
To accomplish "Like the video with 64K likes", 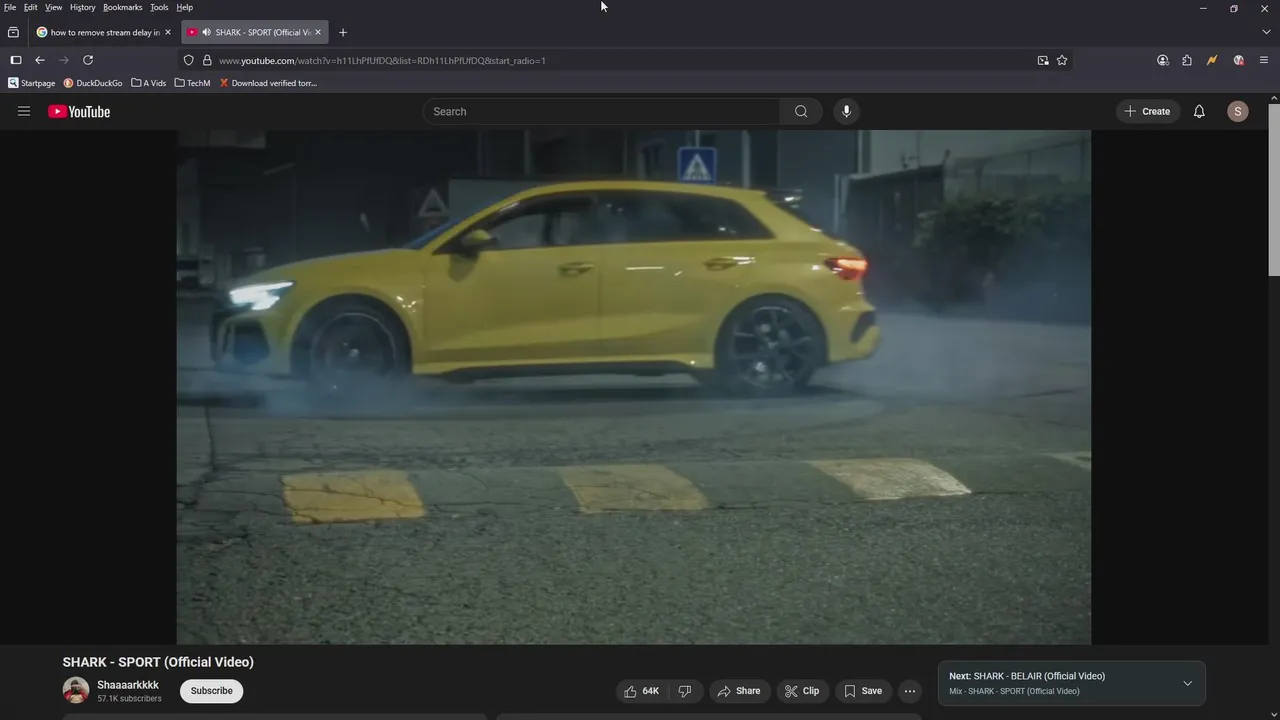I will (x=641, y=691).
